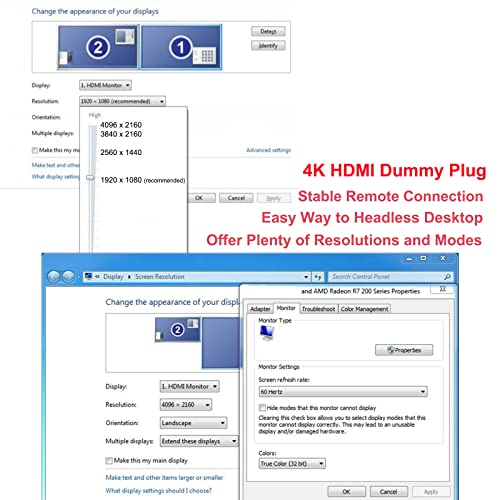Minimize the Screen Resolution window
This screenshot has height=500, width=500.
point(410,258)
